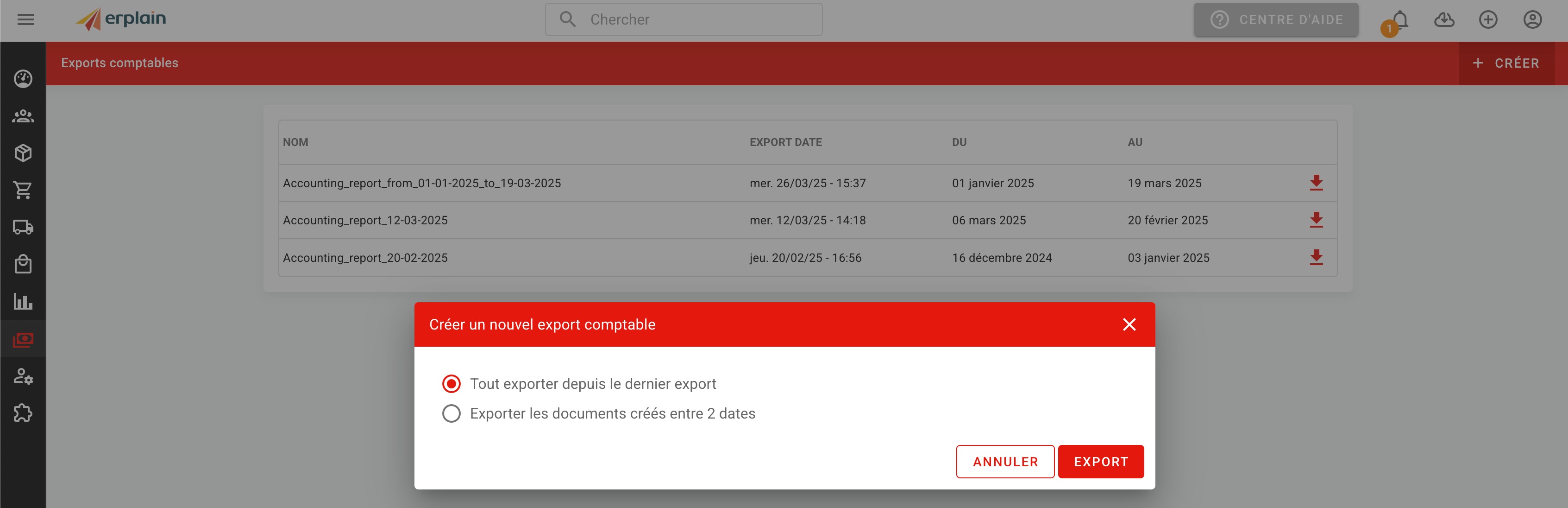Open the delivery truck sidebar icon

23,227
